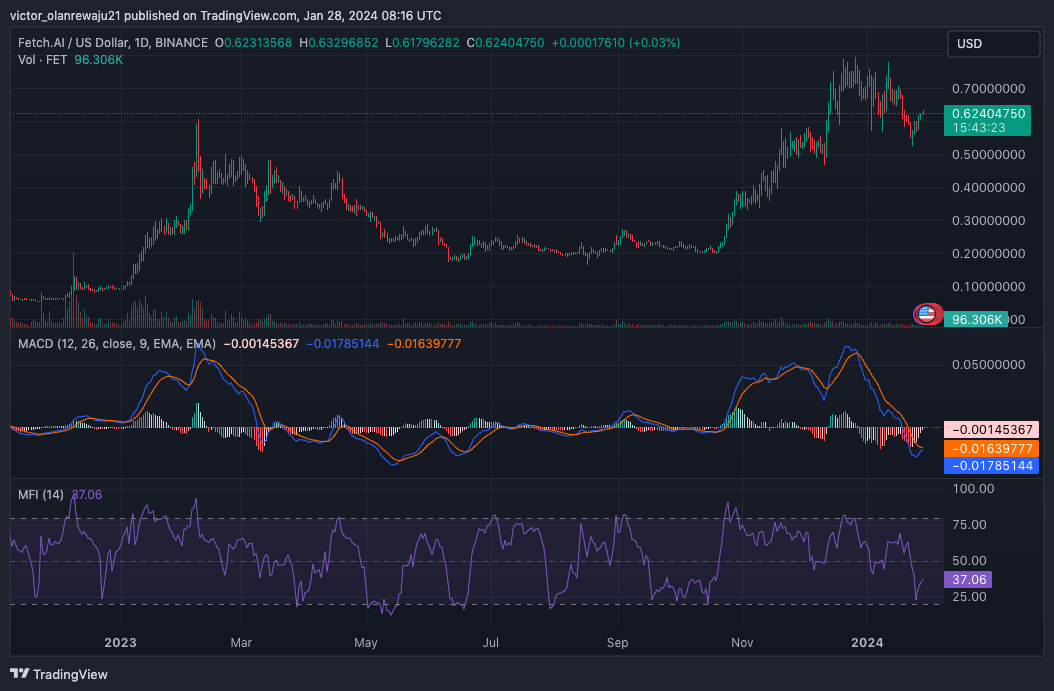Click the open value O0.62313568
Screen dimensions: 1054x691
pyautogui.click(x=253, y=42)
